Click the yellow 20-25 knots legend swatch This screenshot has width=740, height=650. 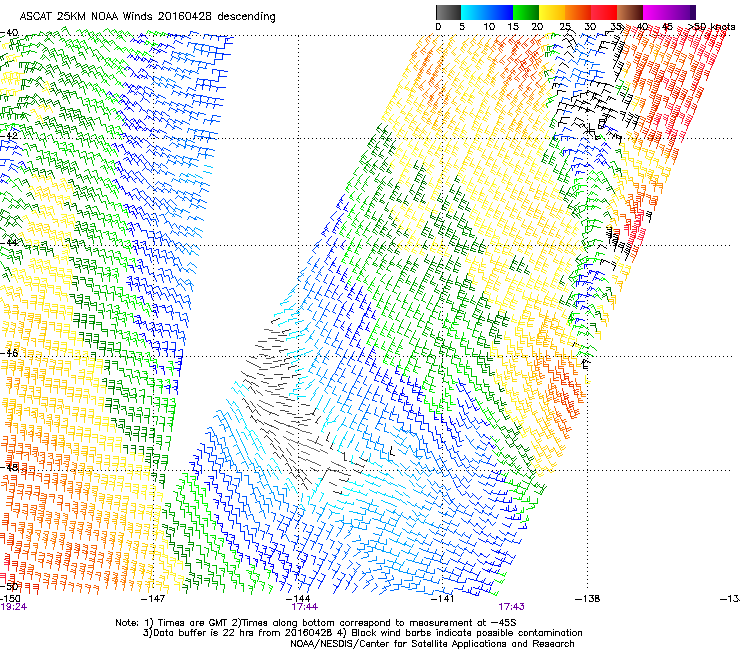coord(552,12)
